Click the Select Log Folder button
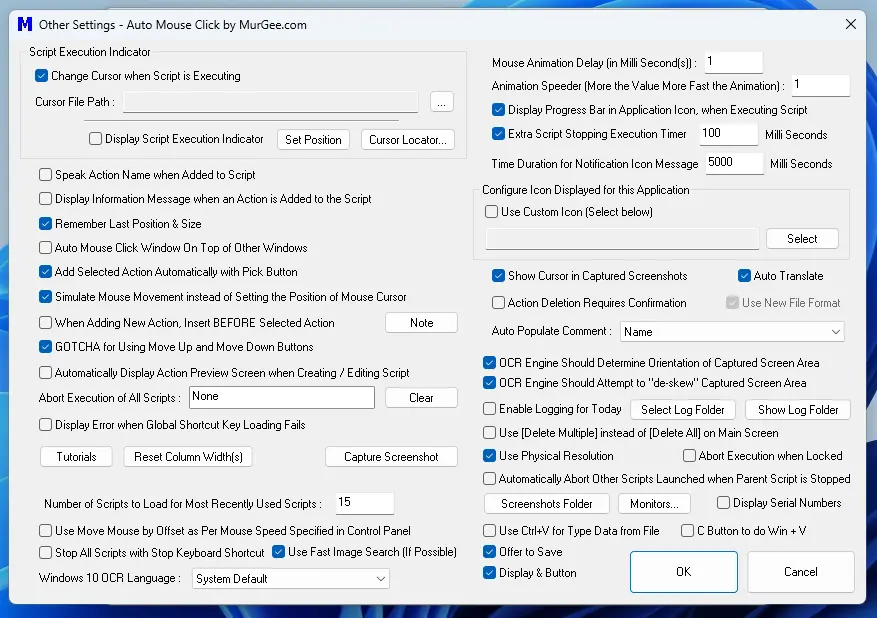 click(682, 410)
